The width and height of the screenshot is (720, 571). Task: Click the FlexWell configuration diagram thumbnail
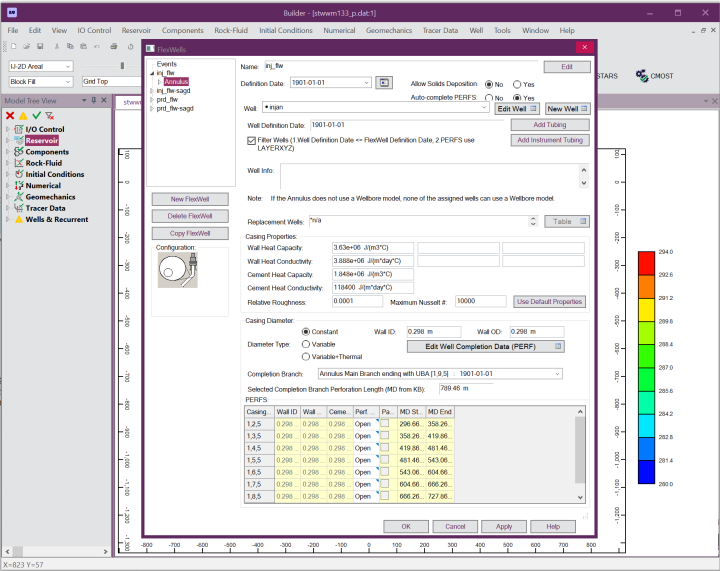pyautogui.click(x=178, y=270)
